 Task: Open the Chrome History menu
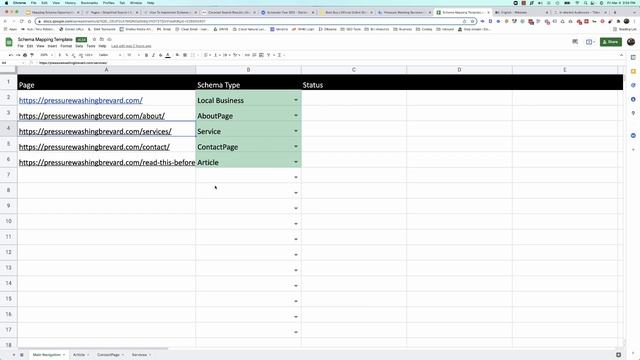70,3
